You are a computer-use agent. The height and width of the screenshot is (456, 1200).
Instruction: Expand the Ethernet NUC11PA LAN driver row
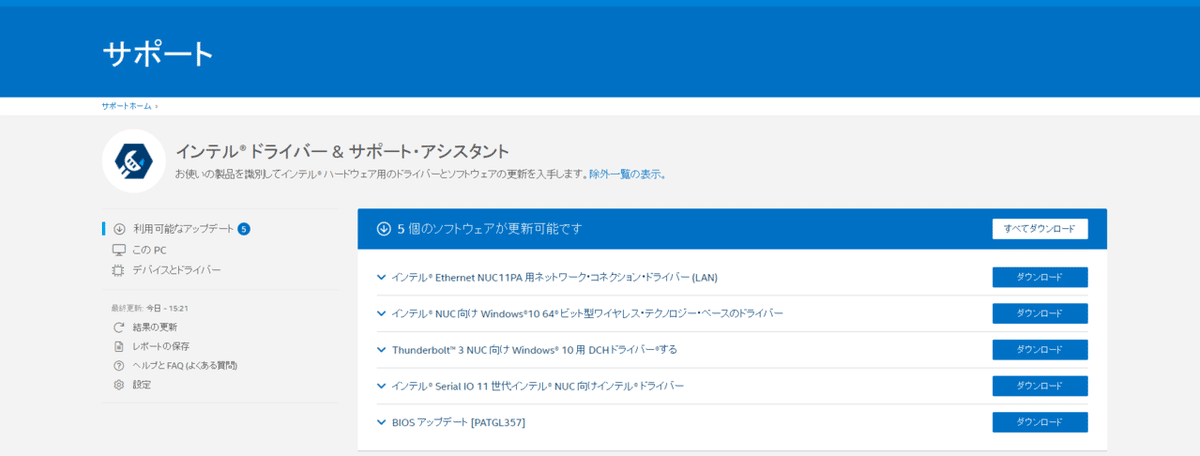click(381, 277)
